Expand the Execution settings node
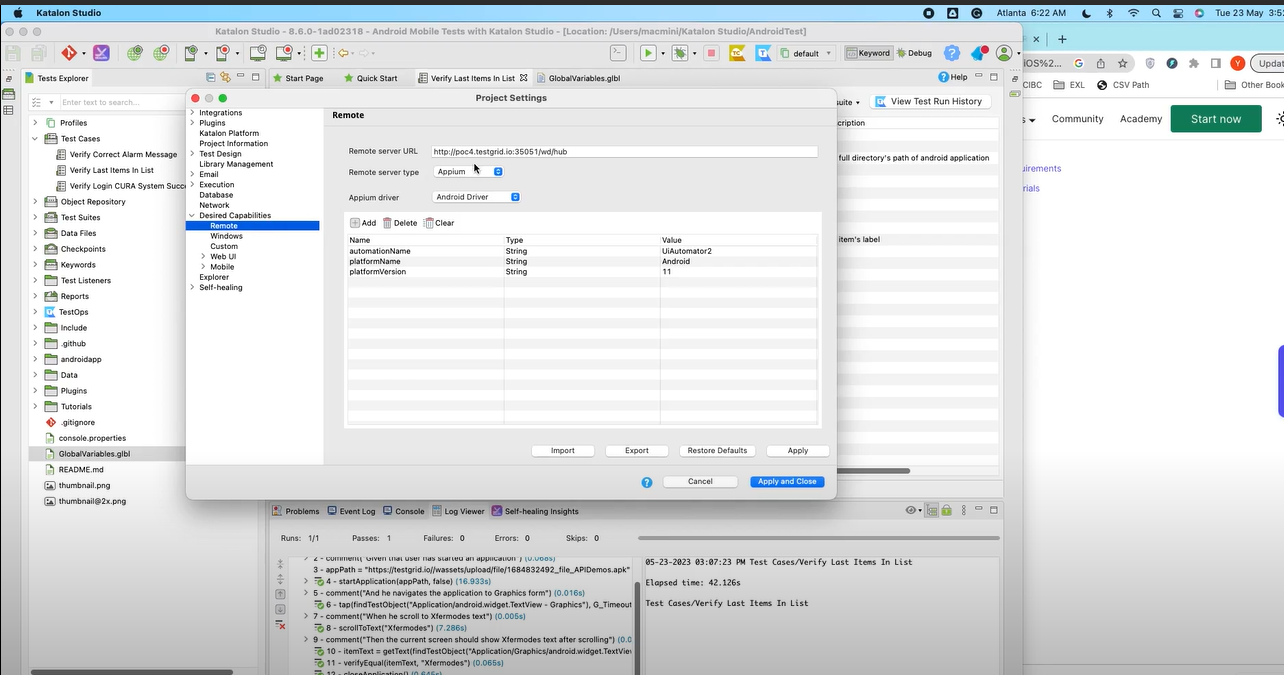Screen dimensions: 1284x675 [192, 185]
